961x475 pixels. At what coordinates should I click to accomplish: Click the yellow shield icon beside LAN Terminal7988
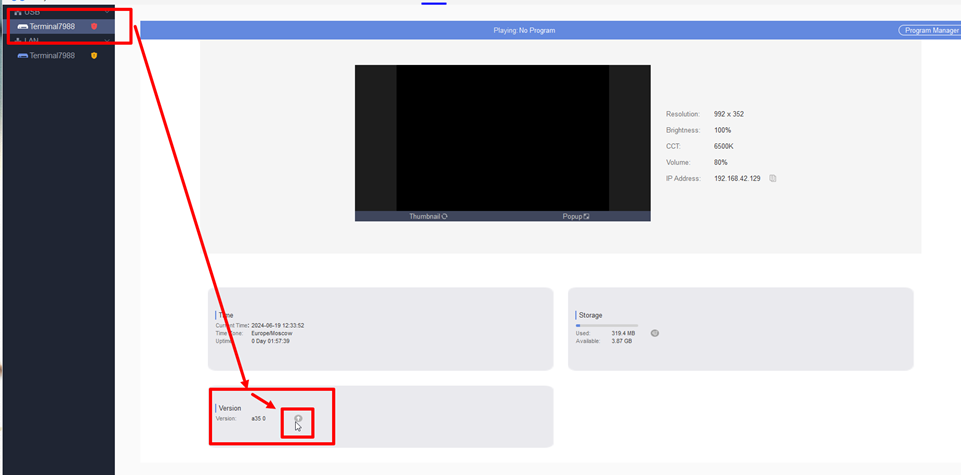pos(94,56)
